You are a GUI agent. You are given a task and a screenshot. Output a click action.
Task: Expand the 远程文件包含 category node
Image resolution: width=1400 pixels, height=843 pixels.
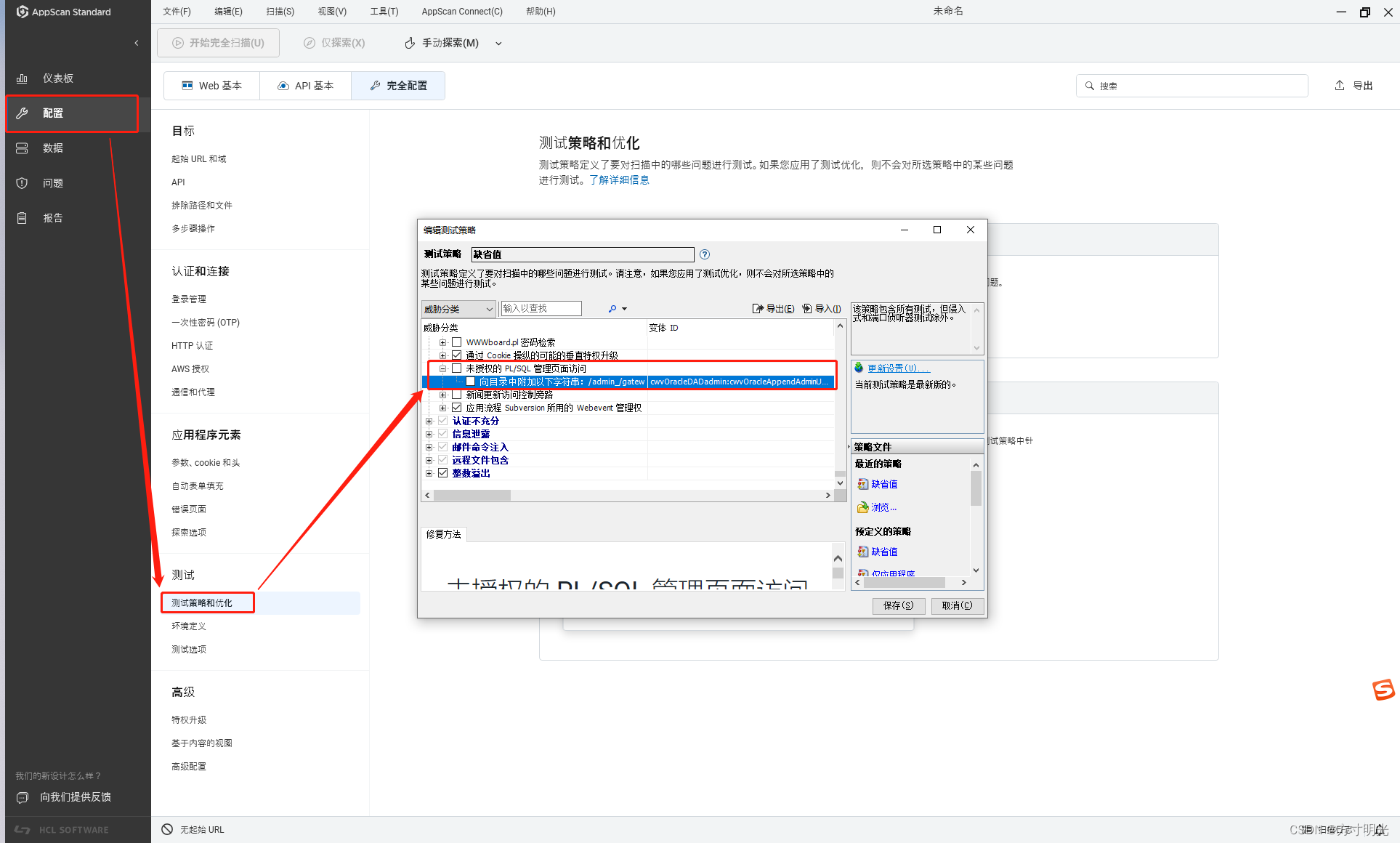click(429, 460)
